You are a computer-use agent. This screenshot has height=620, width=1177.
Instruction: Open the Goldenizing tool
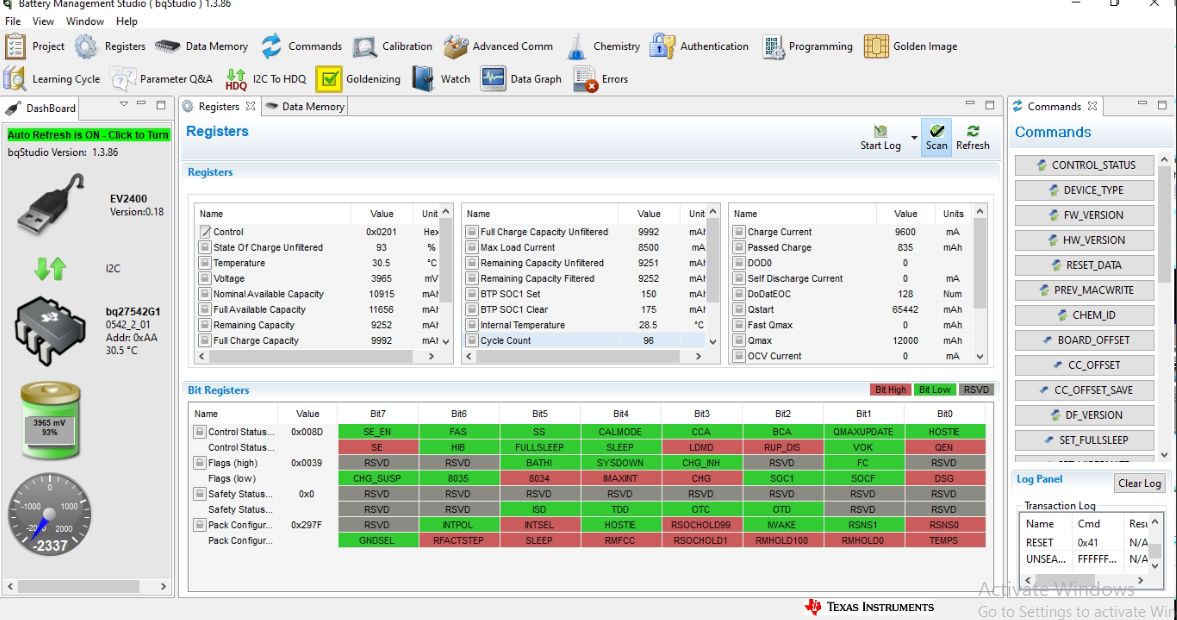pos(329,79)
